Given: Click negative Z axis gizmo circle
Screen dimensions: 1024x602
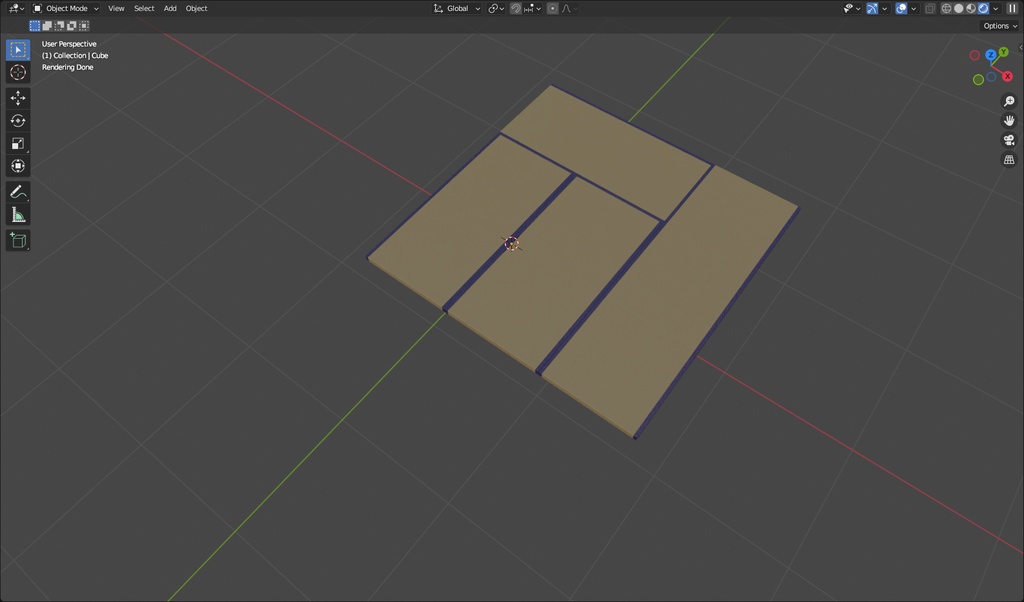Looking at the screenshot, I should [x=991, y=76].
